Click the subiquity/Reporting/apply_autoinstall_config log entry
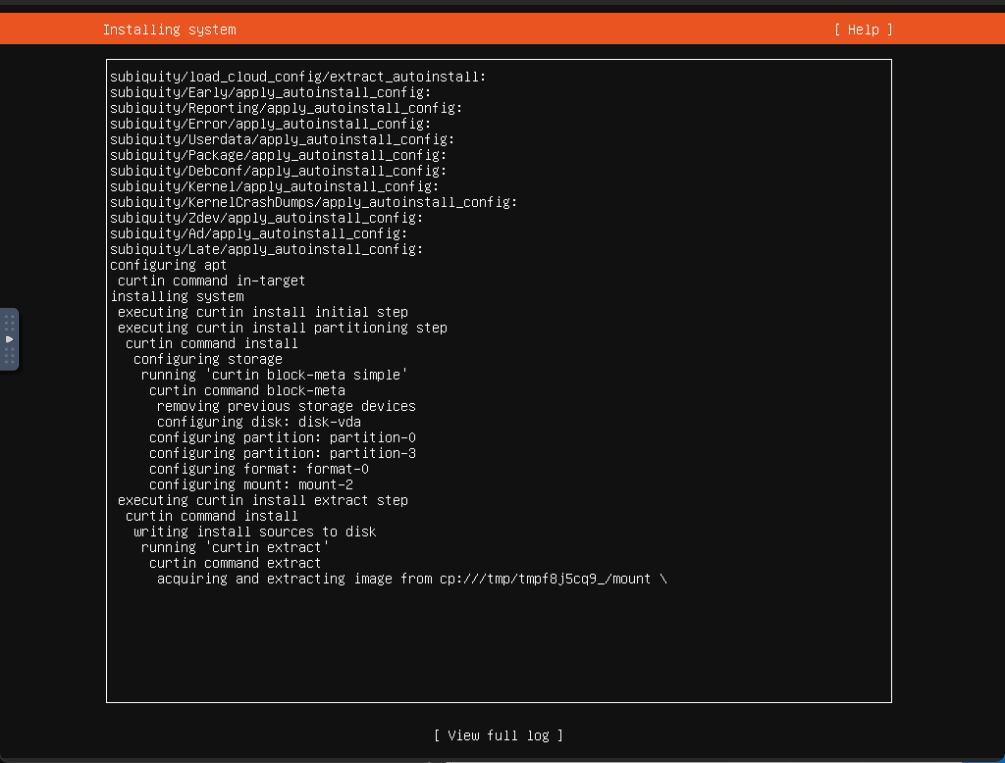This screenshot has height=763, width=1005. tap(286, 108)
